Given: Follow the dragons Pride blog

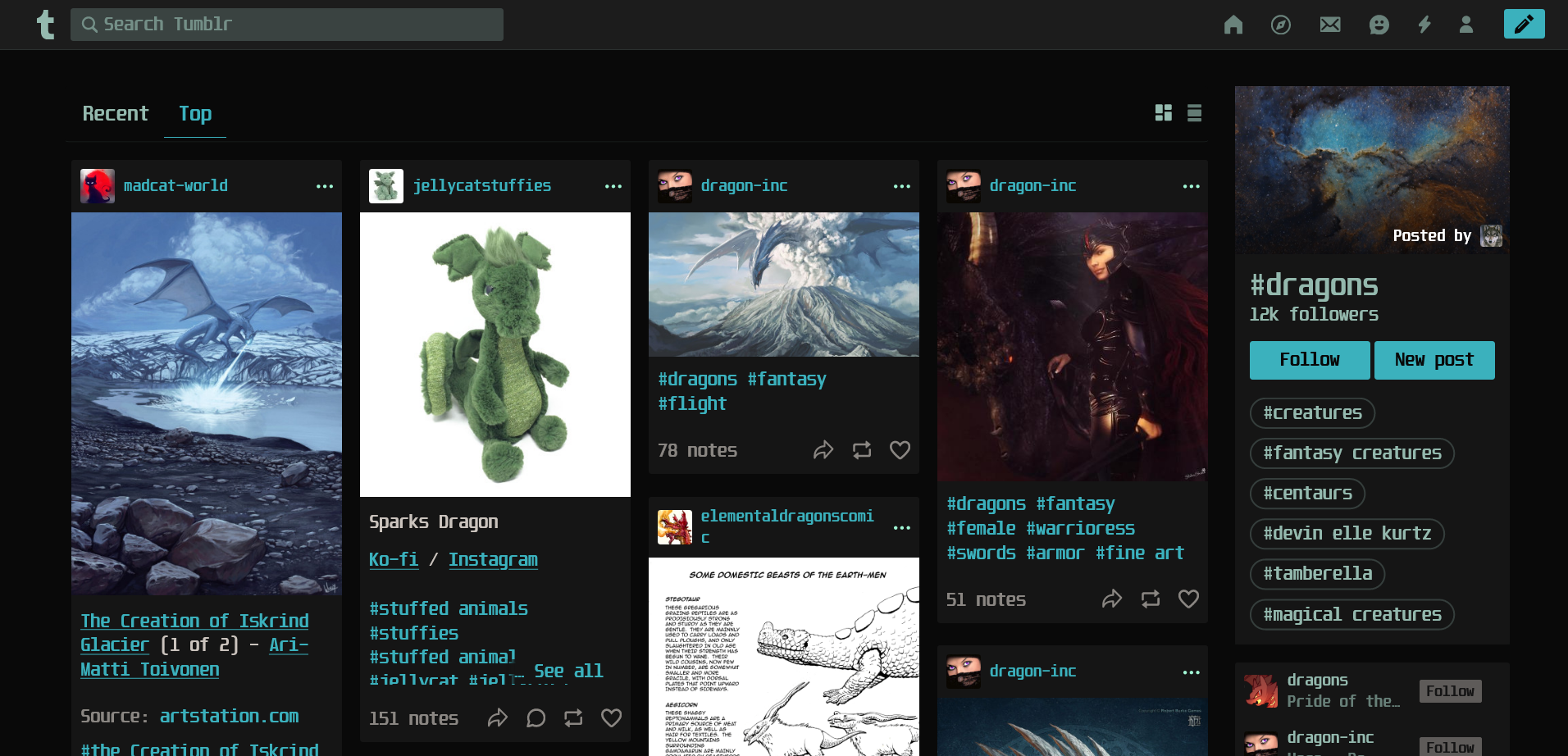Looking at the screenshot, I should click(x=1450, y=691).
